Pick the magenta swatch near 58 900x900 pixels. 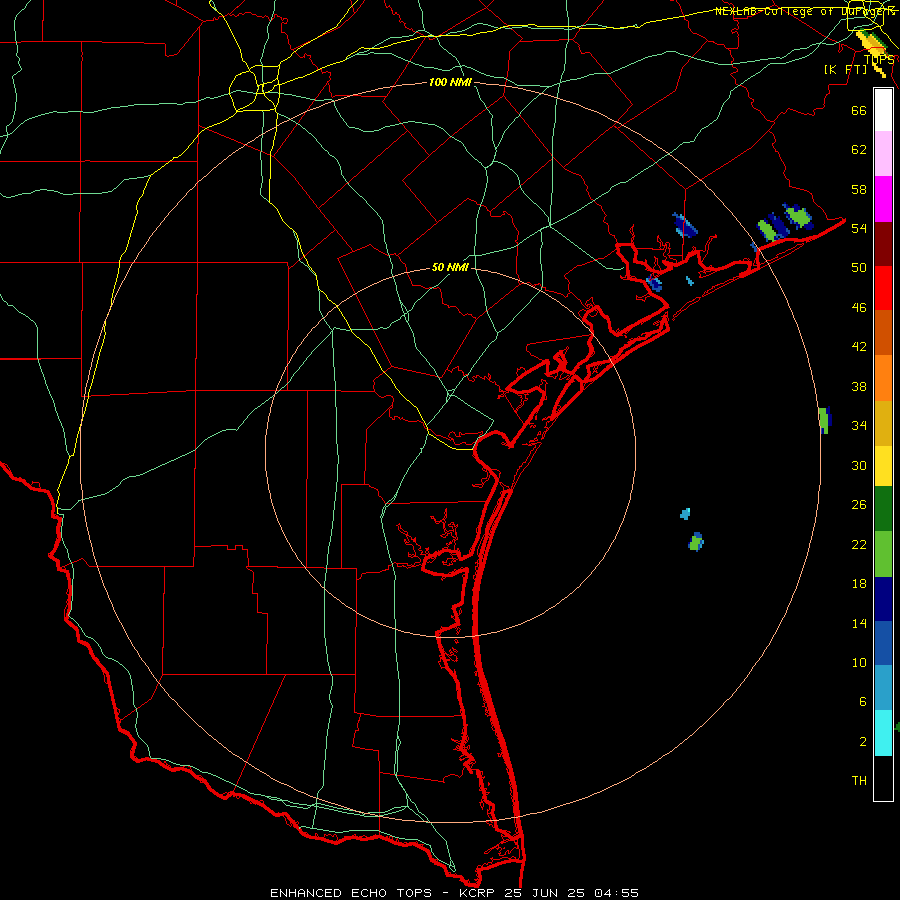(883, 199)
